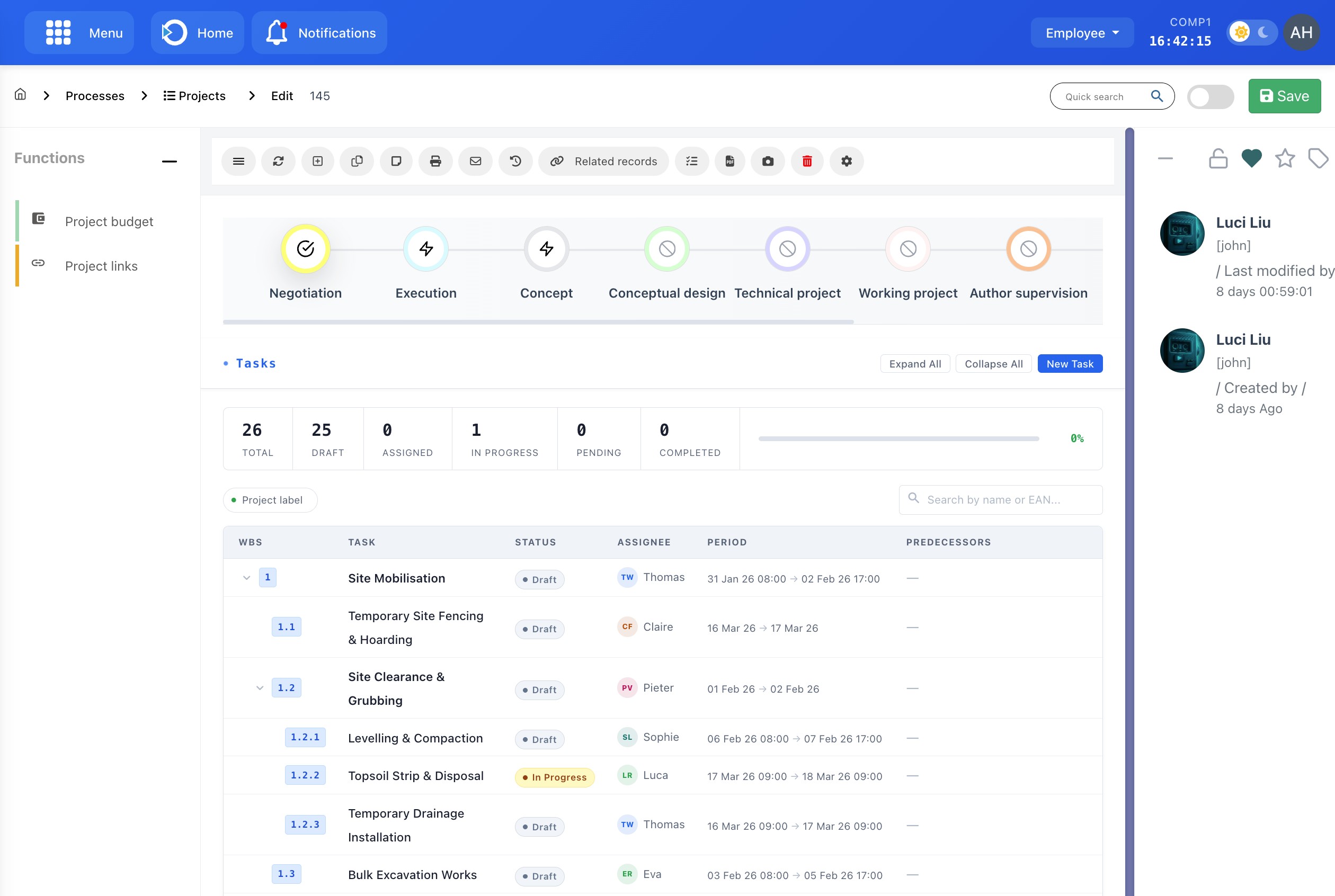Screen dimensions: 1335x896
Task: Click the PDF export icon
Action: pos(730,161)
